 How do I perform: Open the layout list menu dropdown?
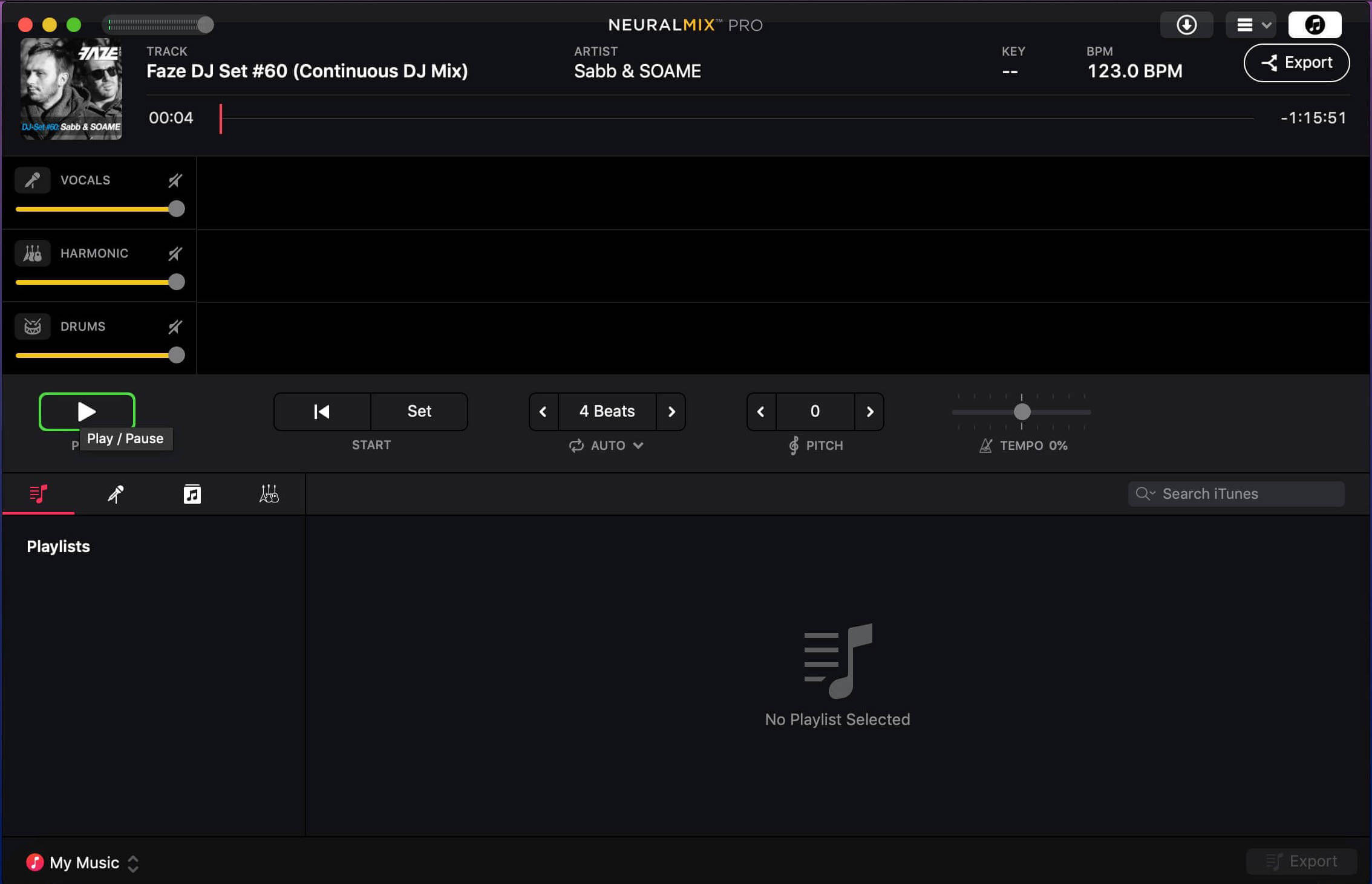pos(1251,25)
